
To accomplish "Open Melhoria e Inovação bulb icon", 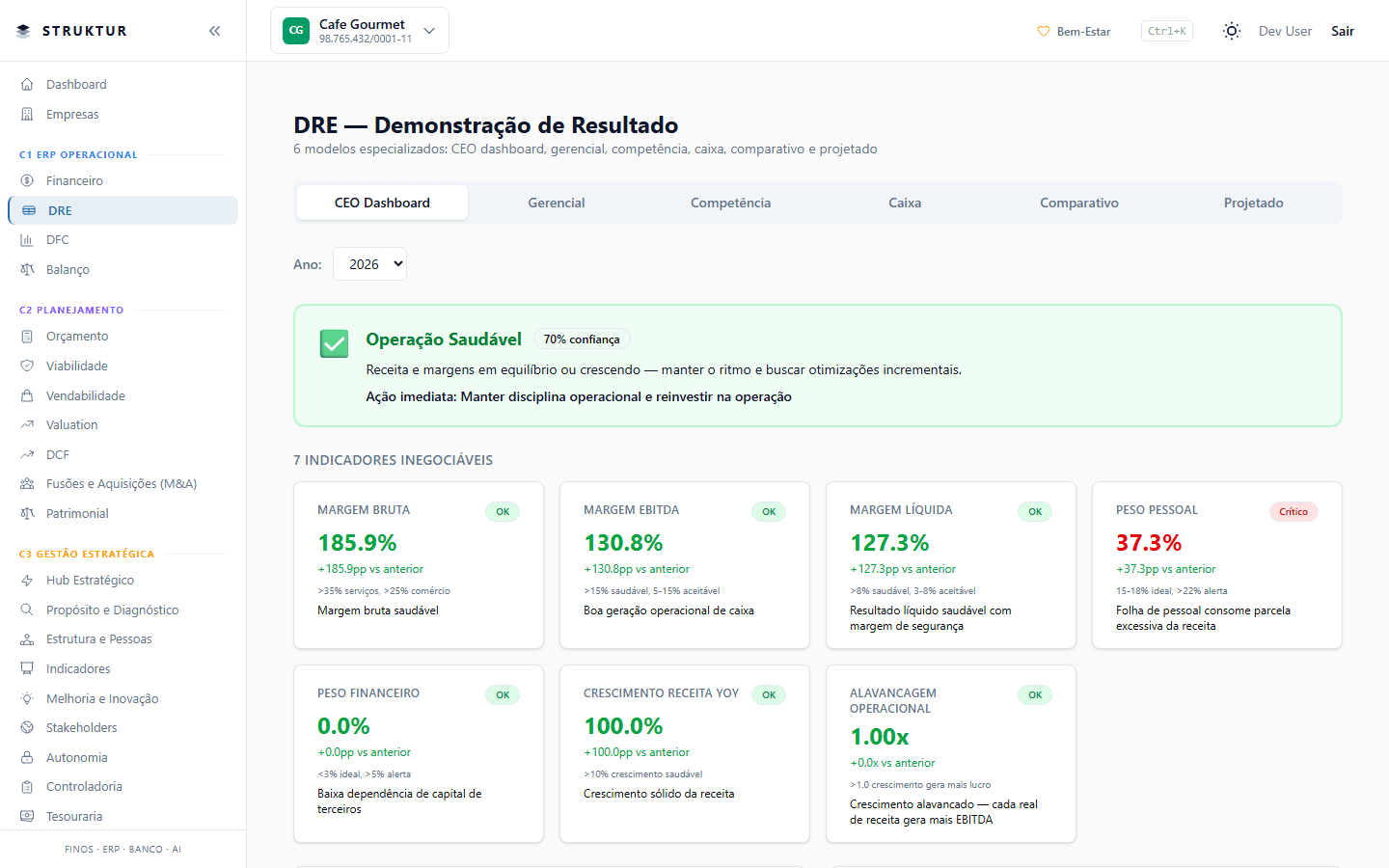I will coord(27,698).
